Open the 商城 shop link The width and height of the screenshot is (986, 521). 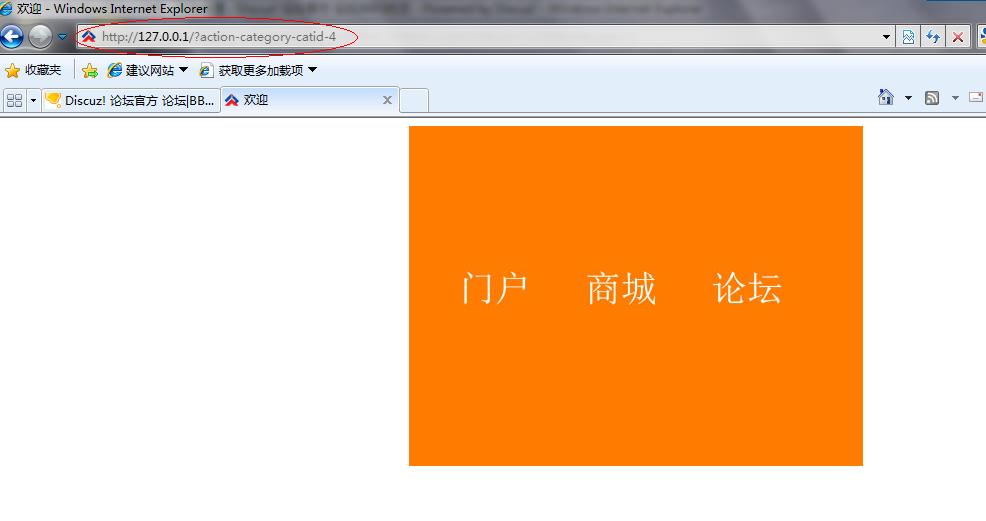(622, 289)
